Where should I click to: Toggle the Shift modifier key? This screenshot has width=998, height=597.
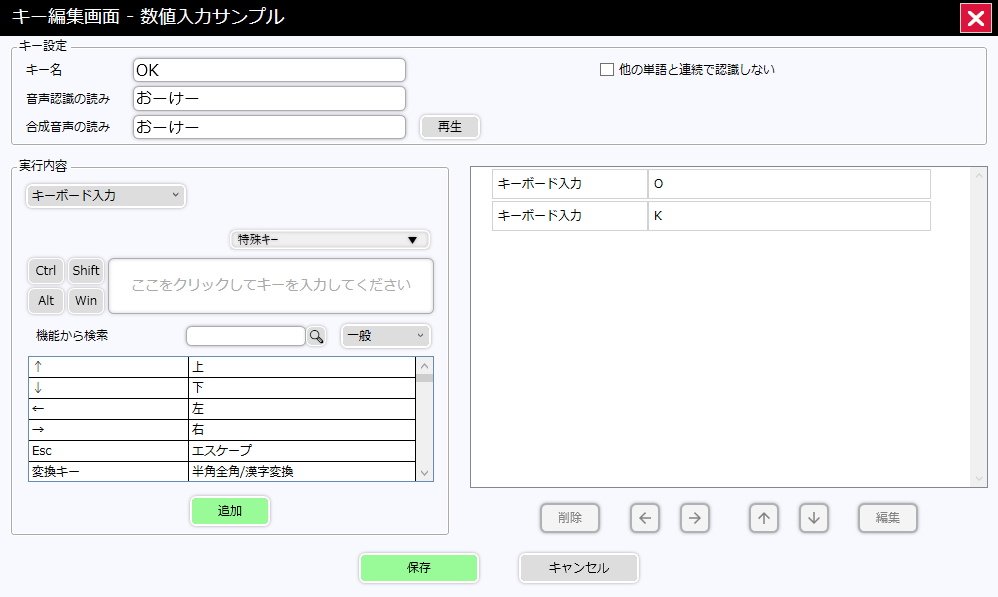86,270
